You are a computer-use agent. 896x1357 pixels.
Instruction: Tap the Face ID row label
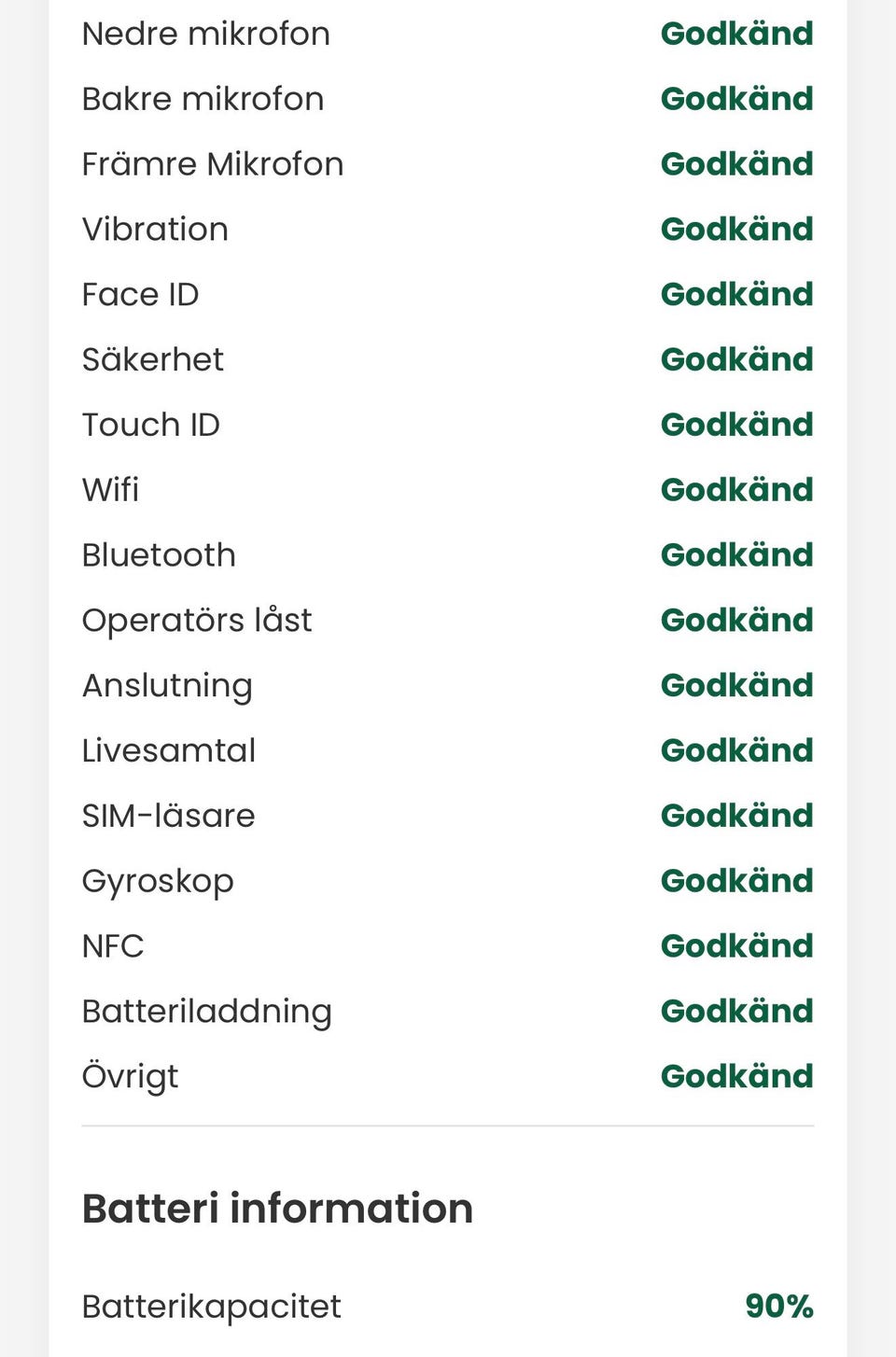tap(141, 295)
